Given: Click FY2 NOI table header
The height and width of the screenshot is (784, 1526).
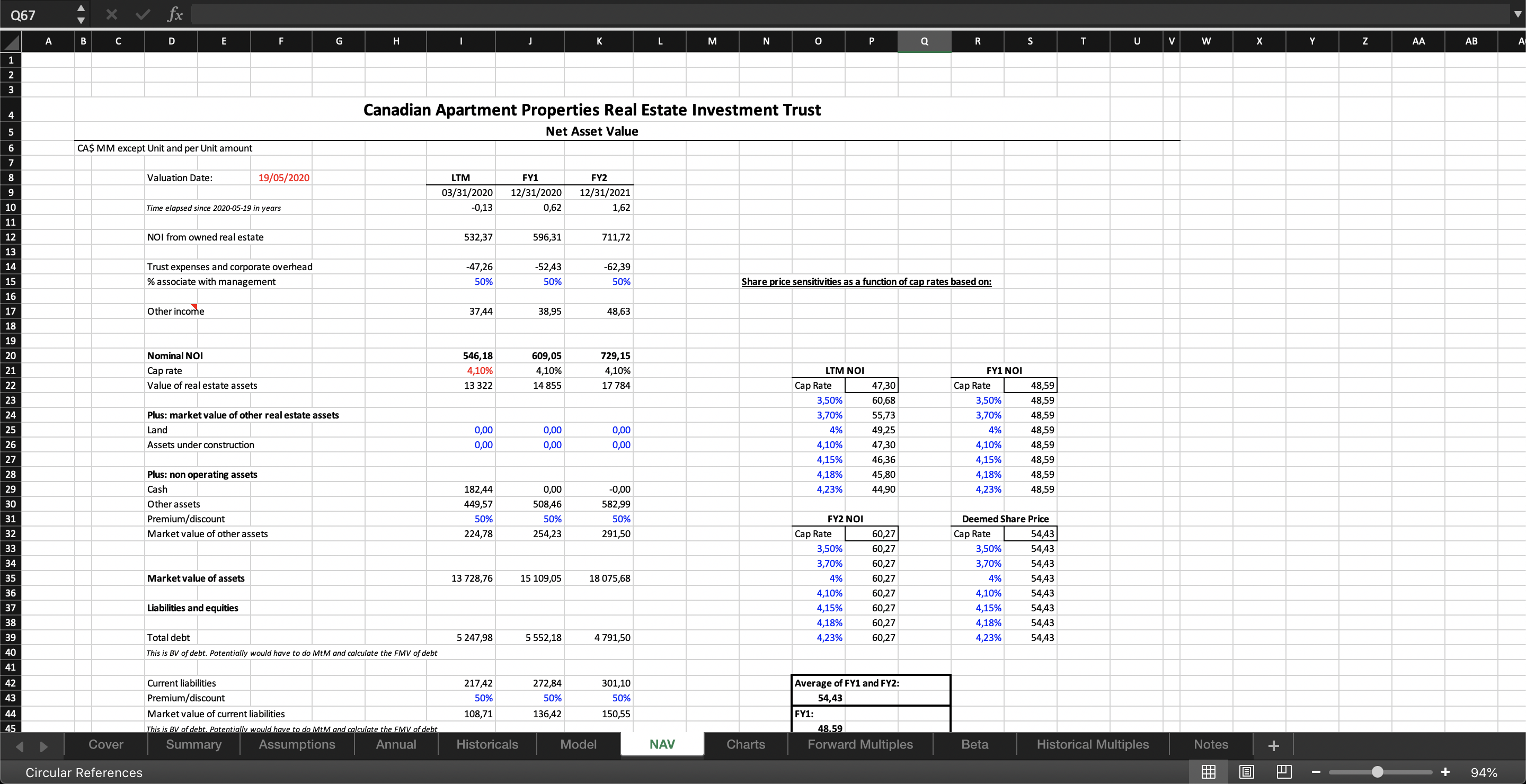Looking at the screenshot, I should (x=845, y=519).
